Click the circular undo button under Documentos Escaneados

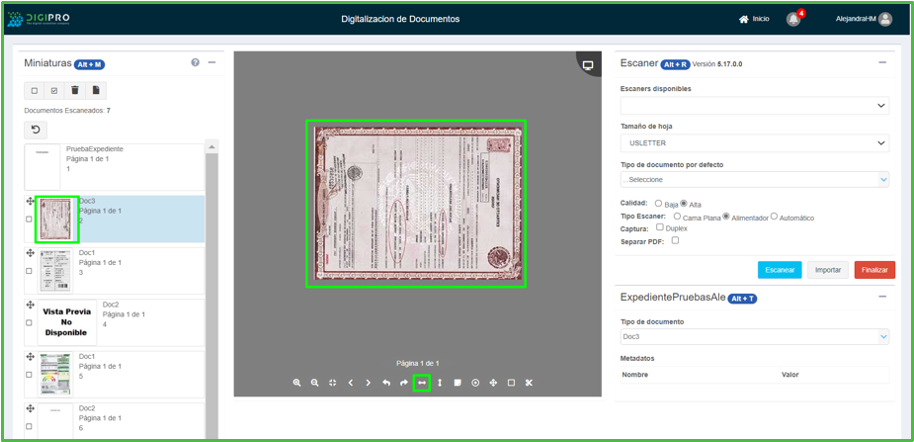click(35, 130)
